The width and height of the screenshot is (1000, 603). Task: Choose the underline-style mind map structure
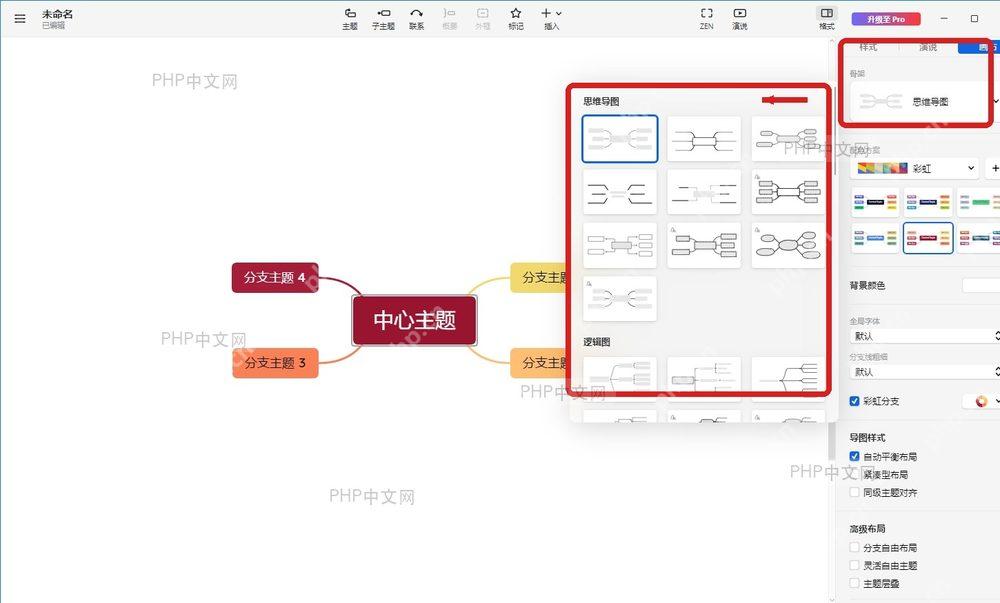pos(619,192)
